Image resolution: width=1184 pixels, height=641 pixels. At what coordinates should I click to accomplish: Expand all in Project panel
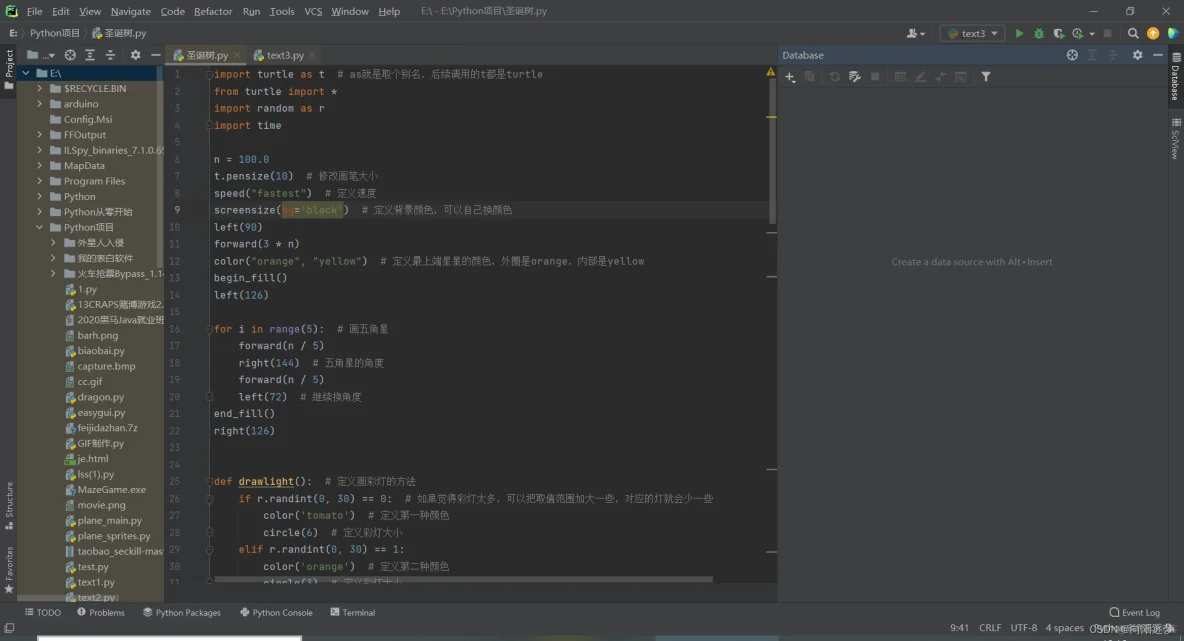(90, 55)
